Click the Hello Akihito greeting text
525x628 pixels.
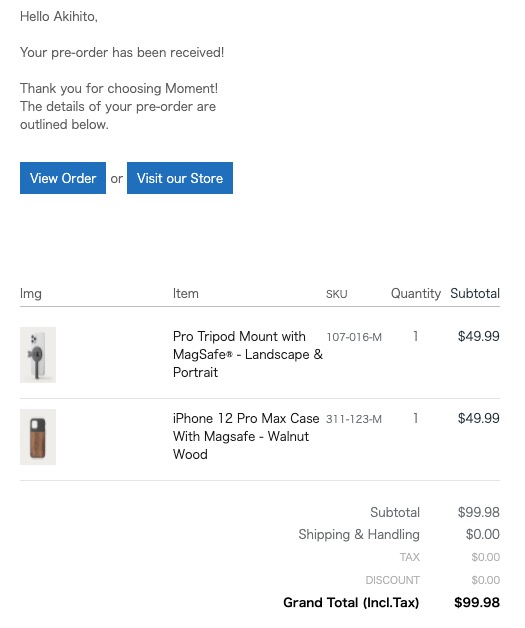click(59, 16)
